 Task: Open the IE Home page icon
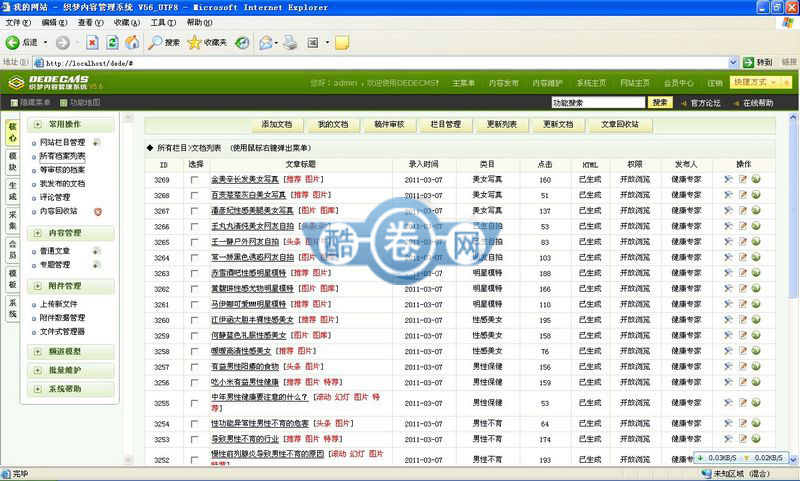(x=132, y=43)
